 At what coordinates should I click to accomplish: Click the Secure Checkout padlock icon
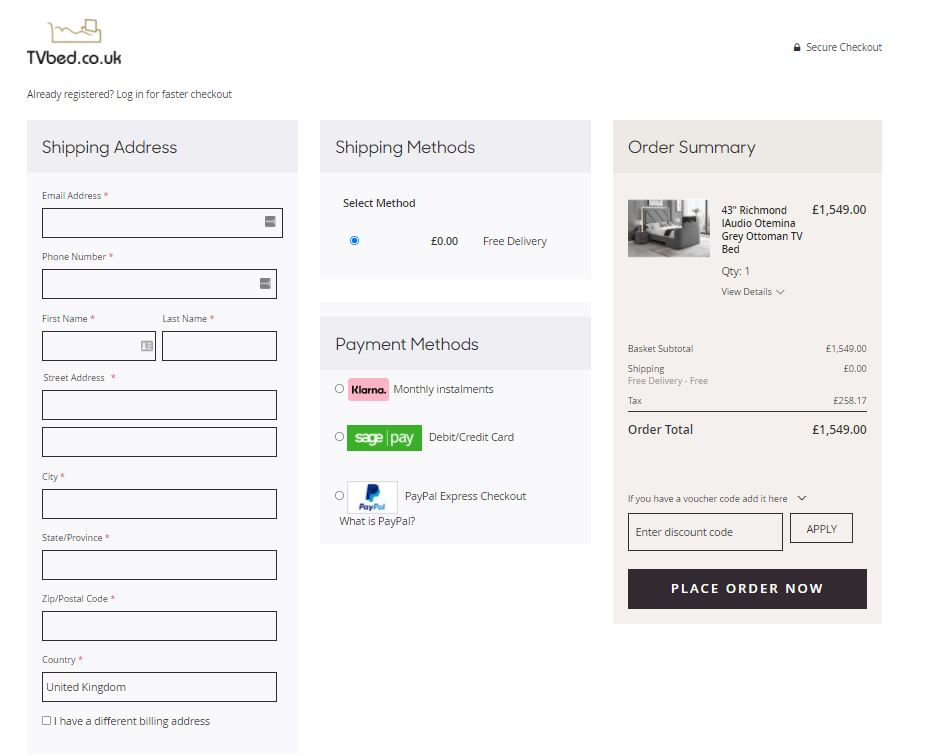pyautogui.click(x=797, y=48)
